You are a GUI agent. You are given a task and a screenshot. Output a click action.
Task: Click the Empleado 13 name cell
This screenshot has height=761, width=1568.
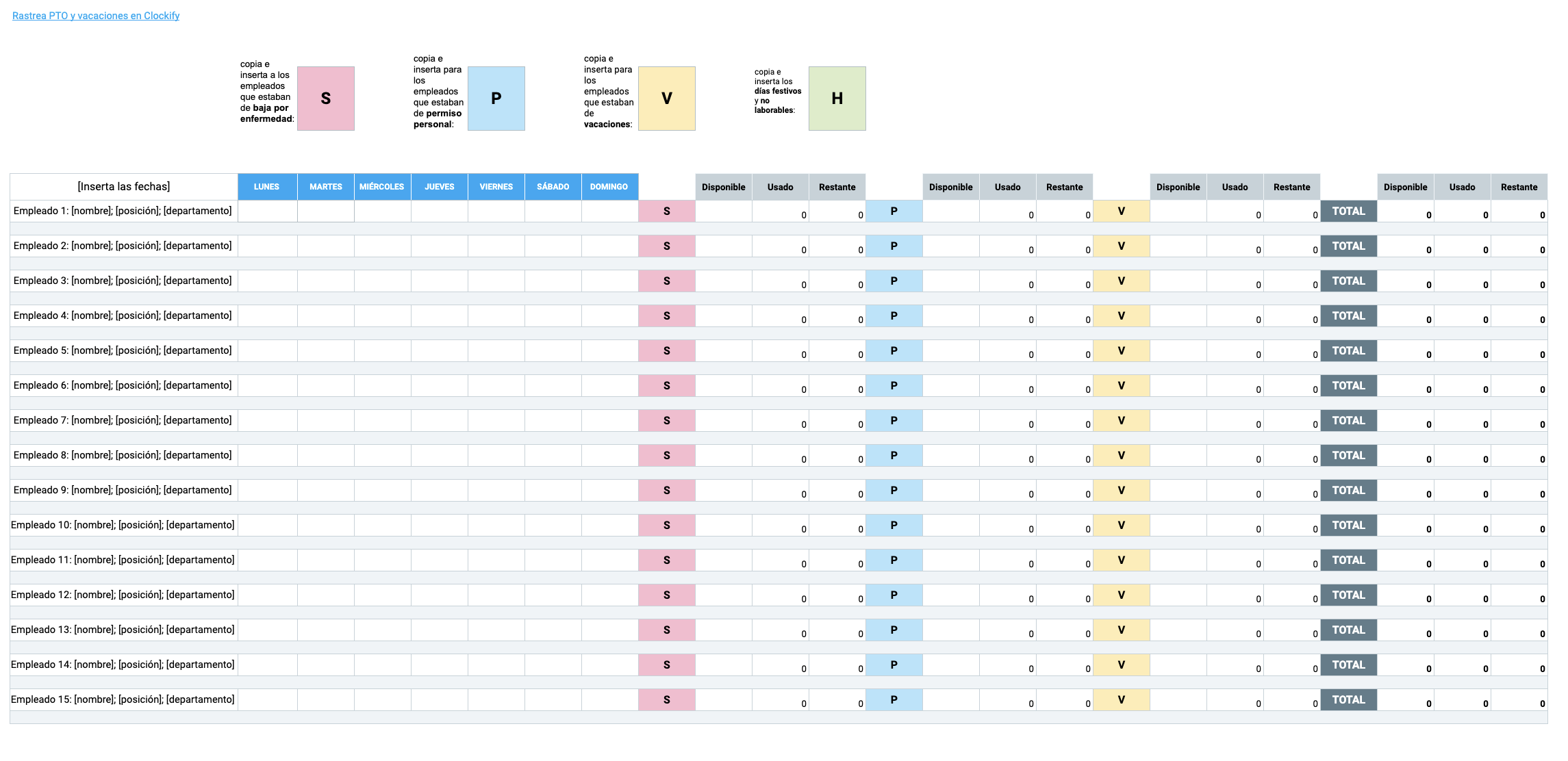tap(124, 630)
